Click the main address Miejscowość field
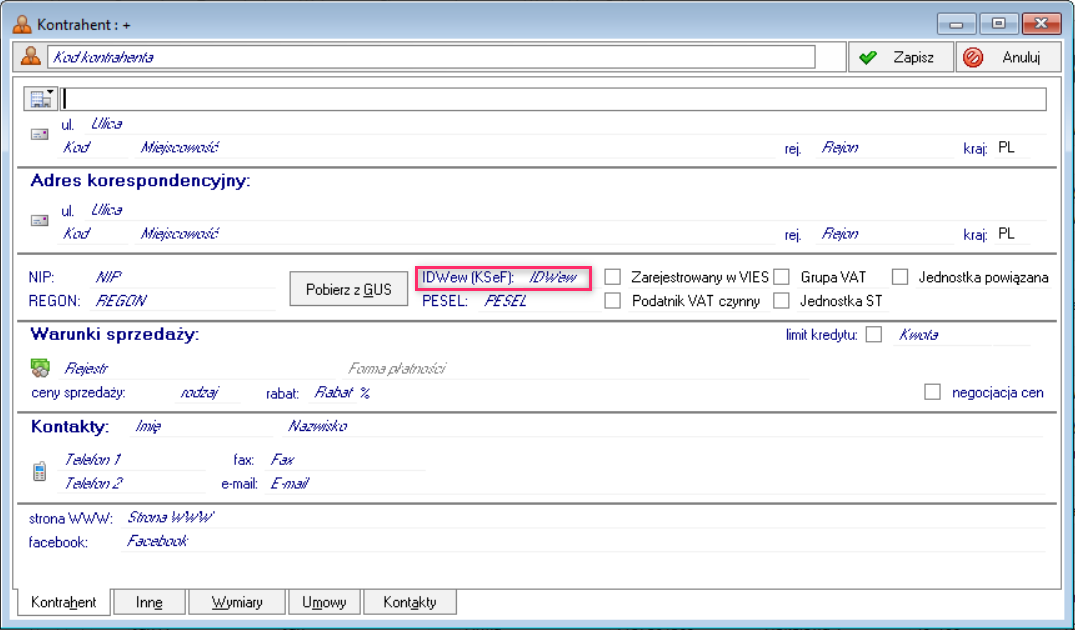Image resolution: width=1075 pixels, height=630 pixels. pos(455,147)
